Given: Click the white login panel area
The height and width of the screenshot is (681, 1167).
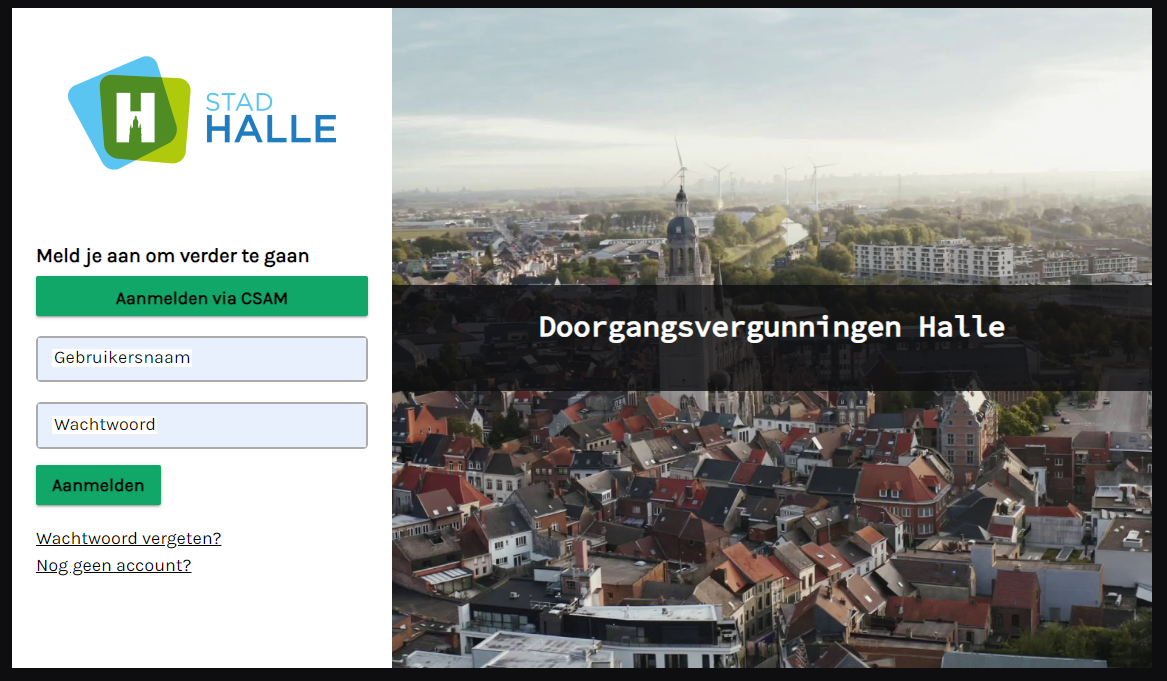Looking at the screenshot, I should 200,620.
